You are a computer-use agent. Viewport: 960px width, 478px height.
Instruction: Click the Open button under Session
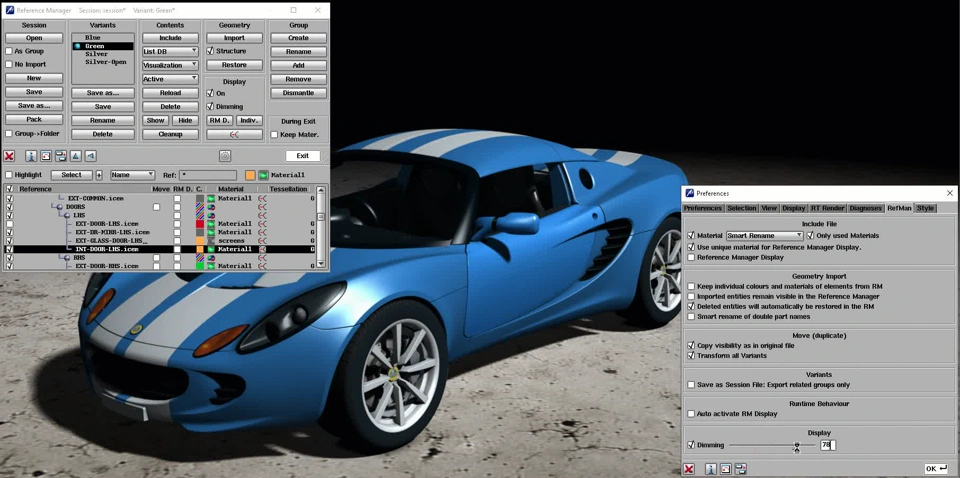click(34, 38)
